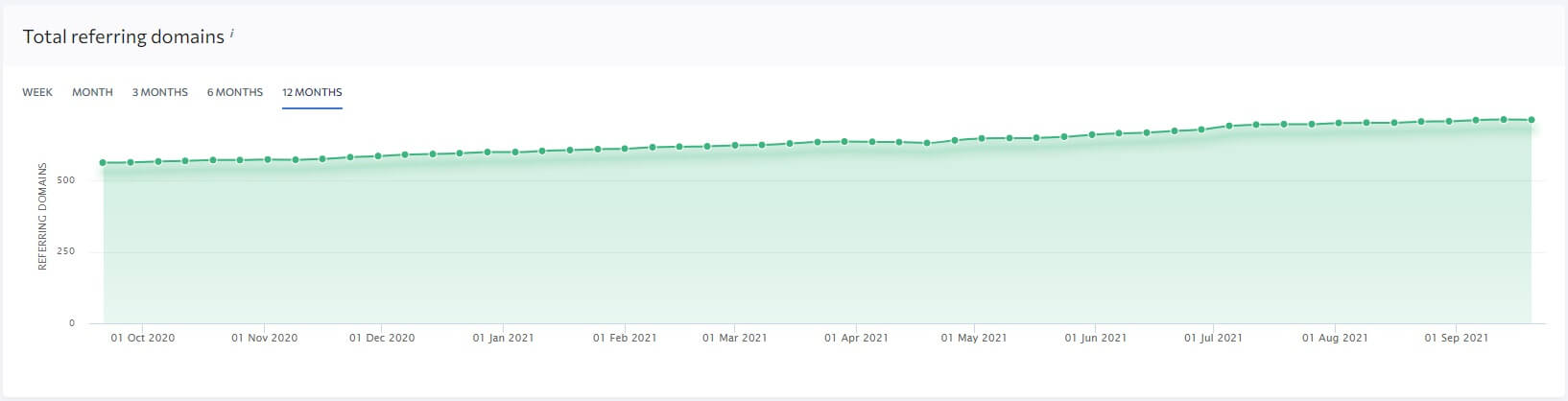
Task: Click the Total referring domains heading
Action: (123, 36)
